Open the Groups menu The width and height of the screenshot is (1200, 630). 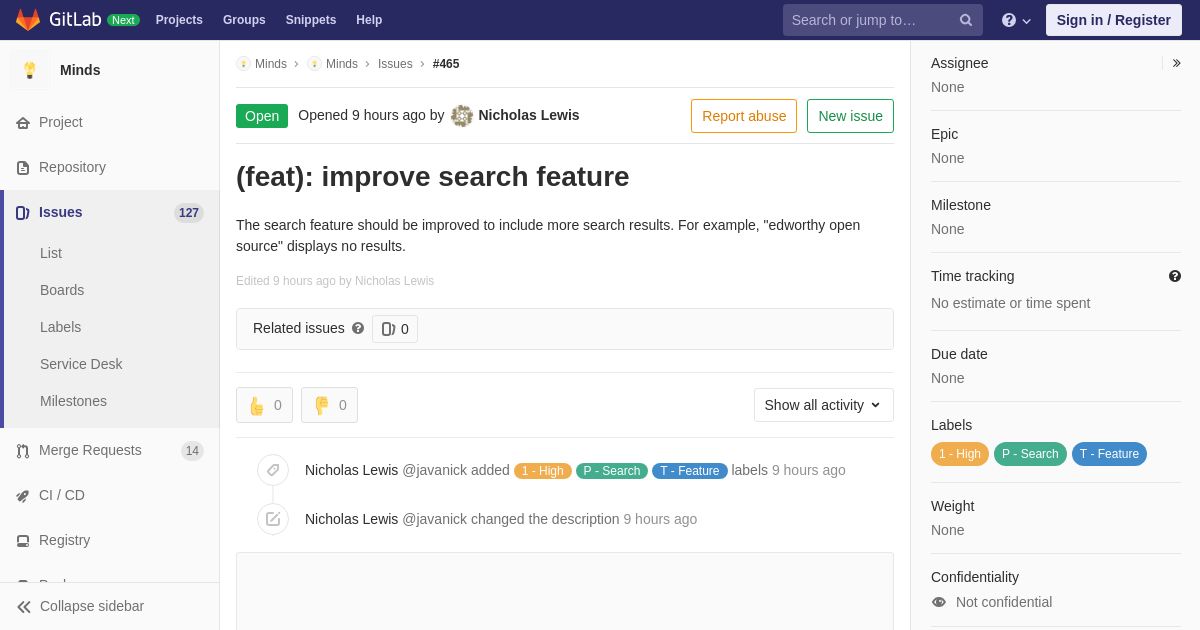coord(244,20)
